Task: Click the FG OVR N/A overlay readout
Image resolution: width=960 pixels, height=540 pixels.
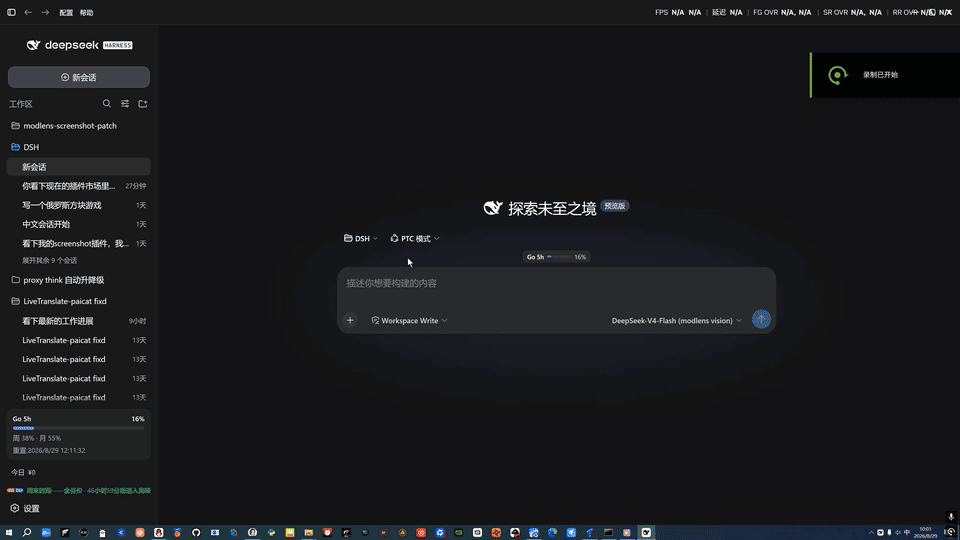Action: 782,12
